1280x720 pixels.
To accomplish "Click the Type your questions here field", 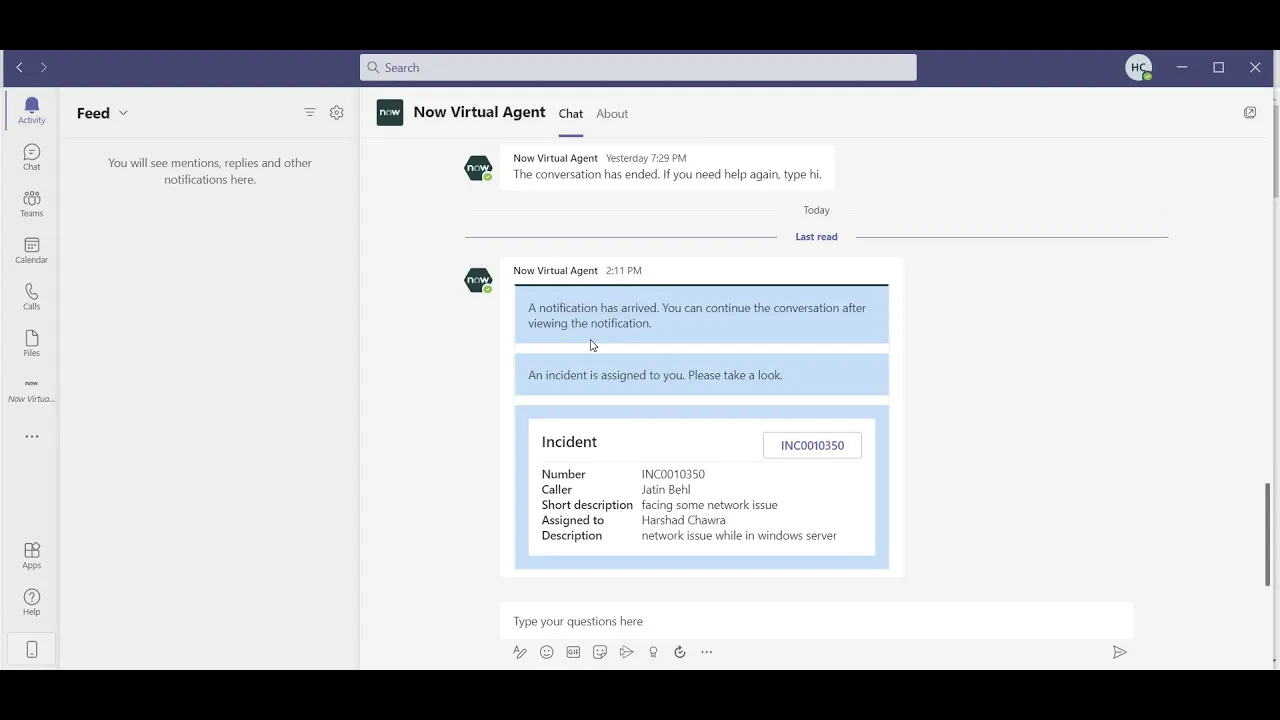I will (x=816, y=621).
